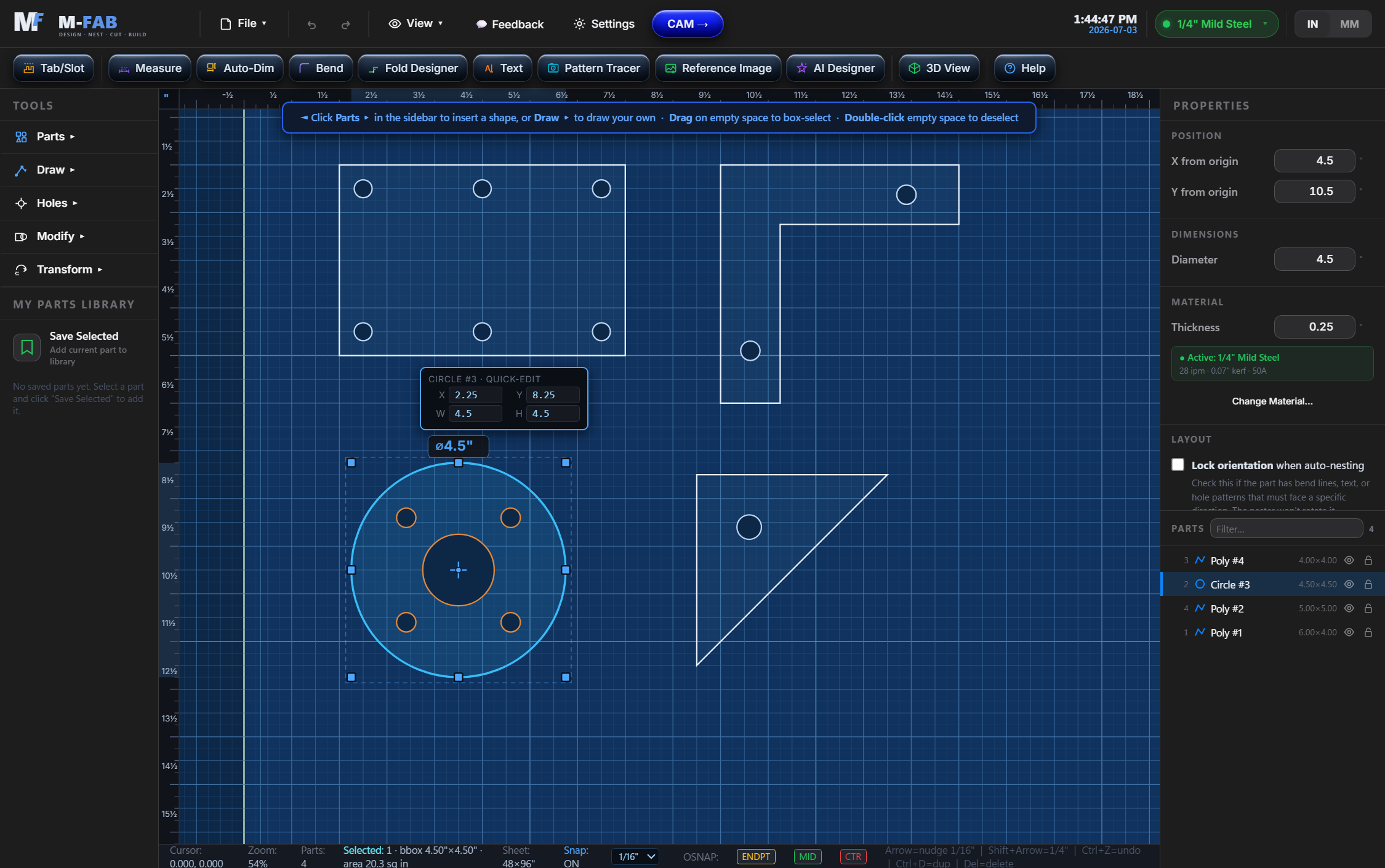
Task: Click the Y from origin field
Action: 1315,191
